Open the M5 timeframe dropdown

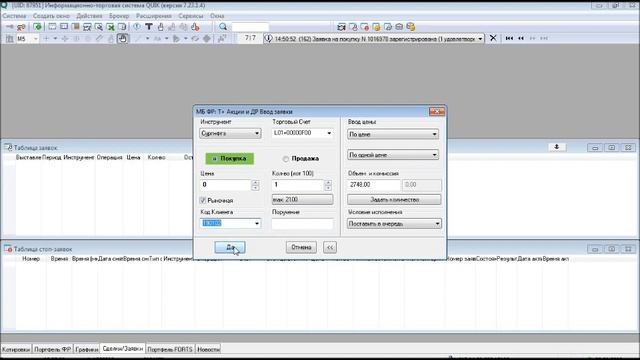coord(36,38)
